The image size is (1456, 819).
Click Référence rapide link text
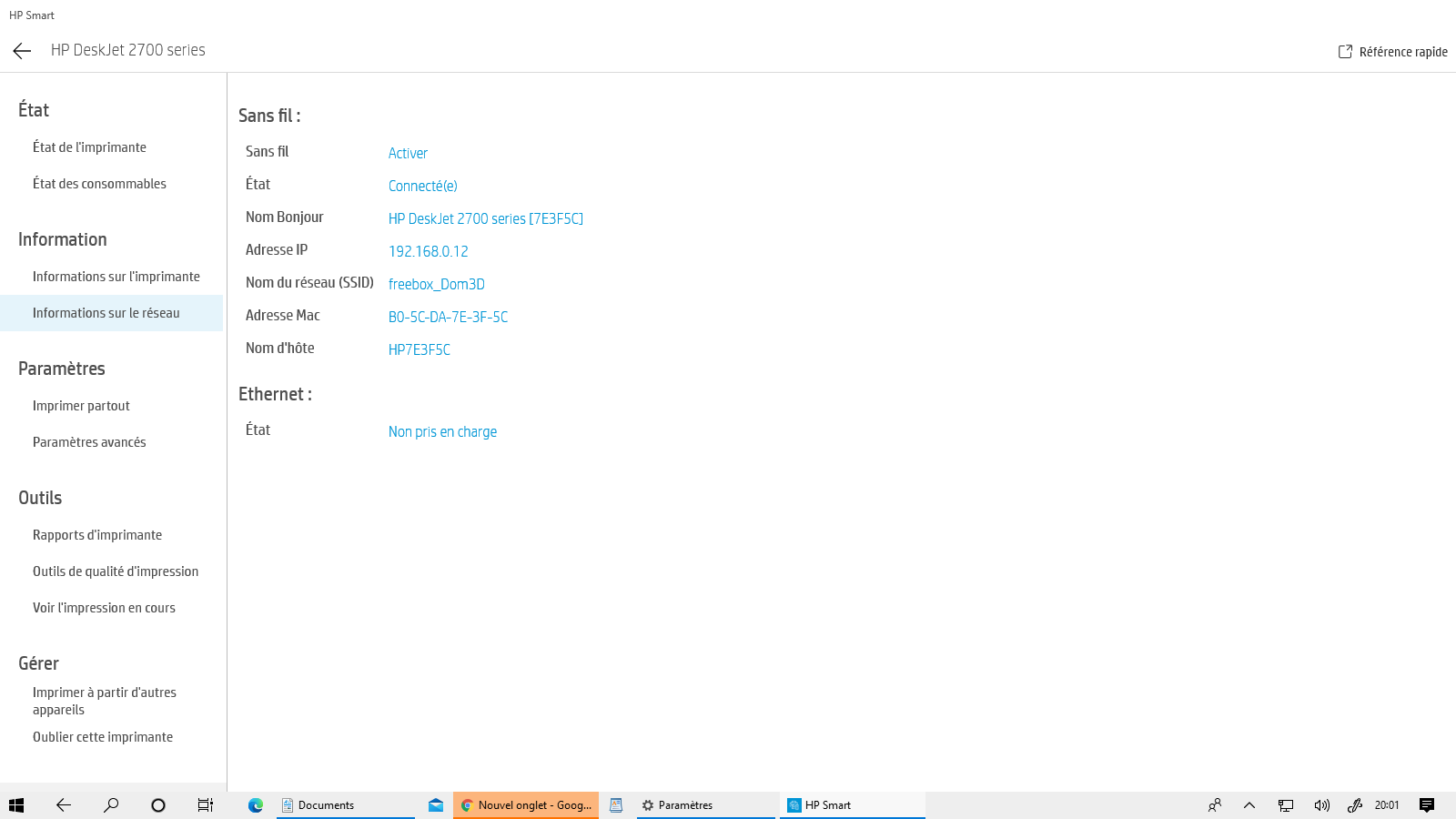(x=1403, y=52)
